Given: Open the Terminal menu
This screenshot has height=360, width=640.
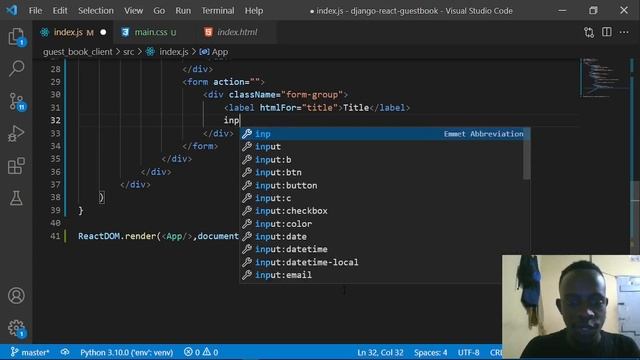Looking at the screenshot, I should pos(218,11).
